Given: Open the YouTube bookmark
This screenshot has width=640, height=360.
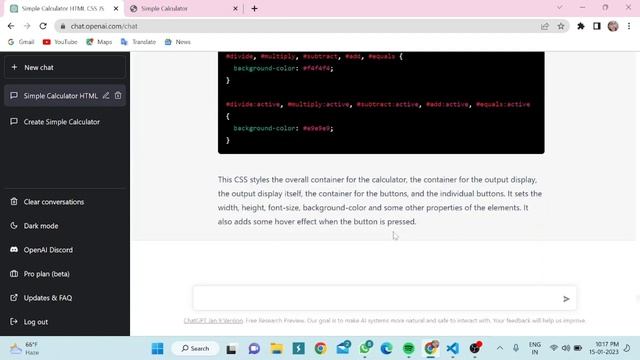Looking at the screenshot, I should coord(60,42).
